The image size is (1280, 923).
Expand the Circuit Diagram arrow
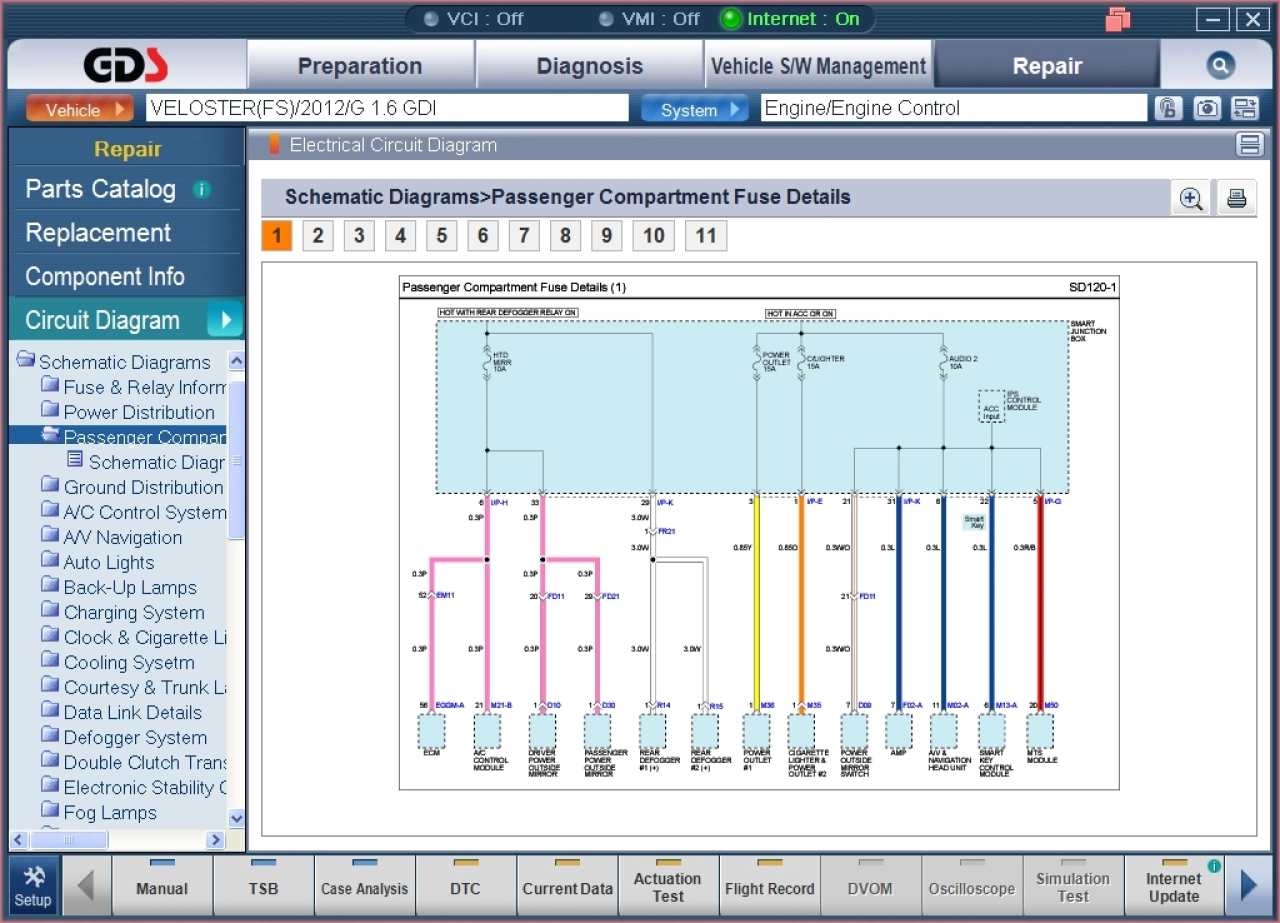tap(226, 320)
